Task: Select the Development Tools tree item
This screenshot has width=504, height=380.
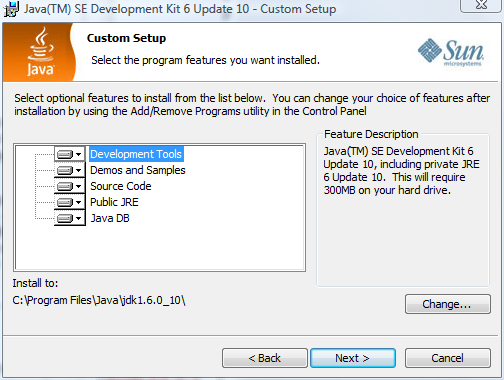Action: pyautogui.click(x=136, y=154)
